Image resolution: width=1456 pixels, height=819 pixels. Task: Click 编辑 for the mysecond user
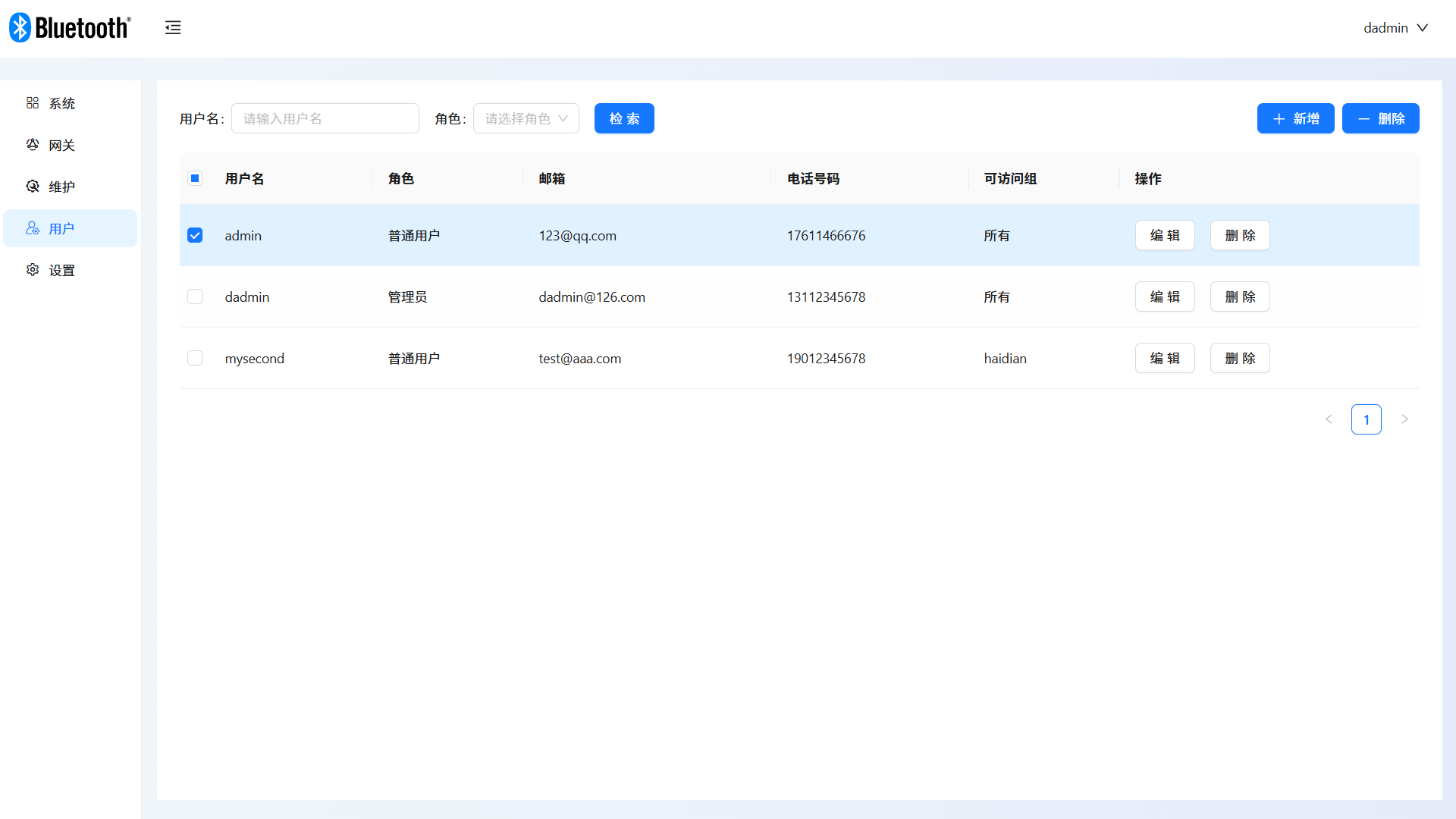point(1164,359)
